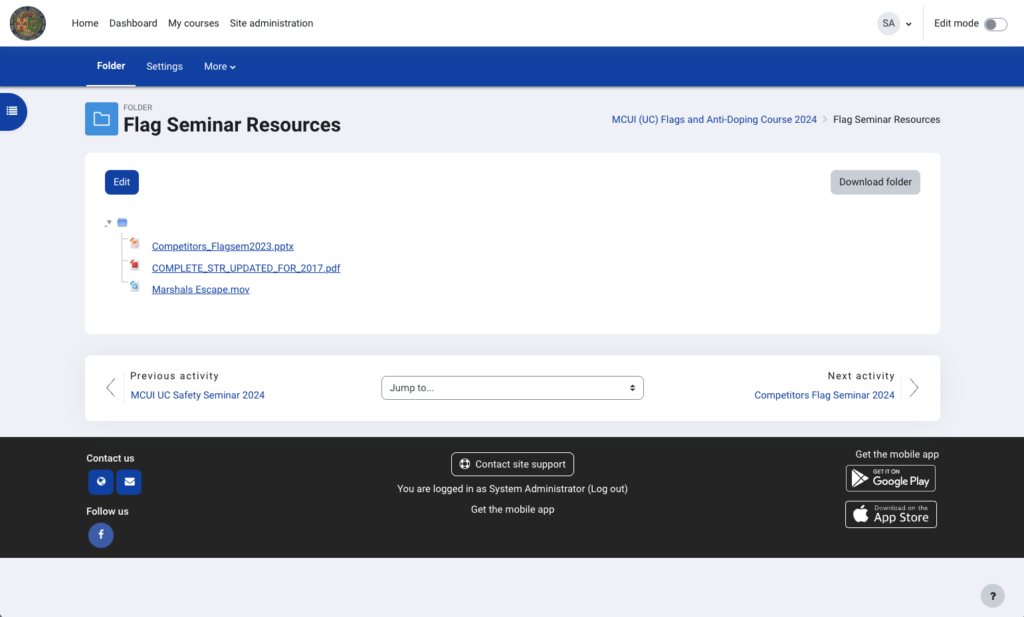Image resolution: width=1024 pixels, height=617 pixels.
Task: Click the Download folder button
Action: click(875, 182)
